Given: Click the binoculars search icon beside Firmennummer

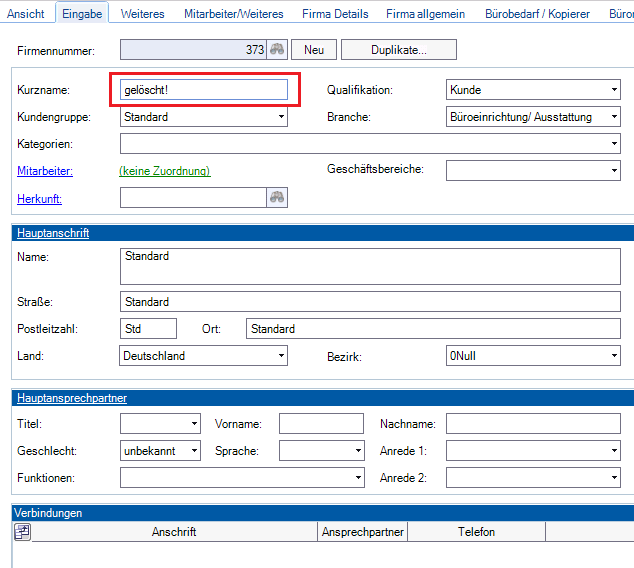Looking at the screenshot, I should 278,50.
